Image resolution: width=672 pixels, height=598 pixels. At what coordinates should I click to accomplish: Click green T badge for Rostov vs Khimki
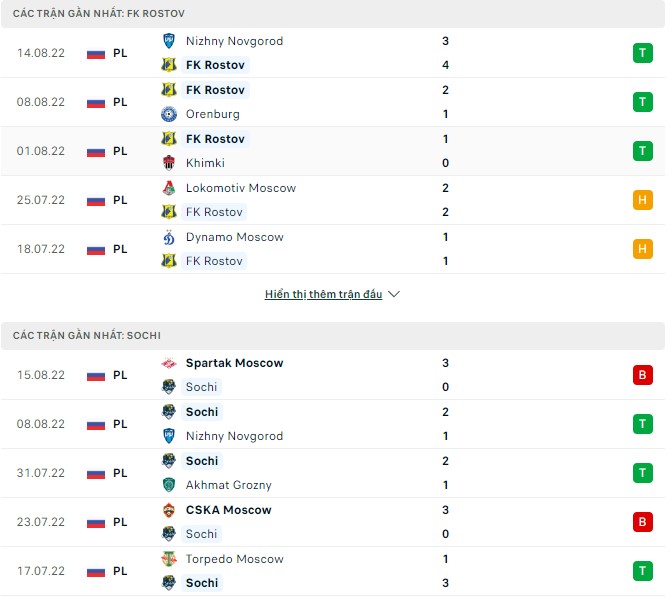click(x=642, y=151)
